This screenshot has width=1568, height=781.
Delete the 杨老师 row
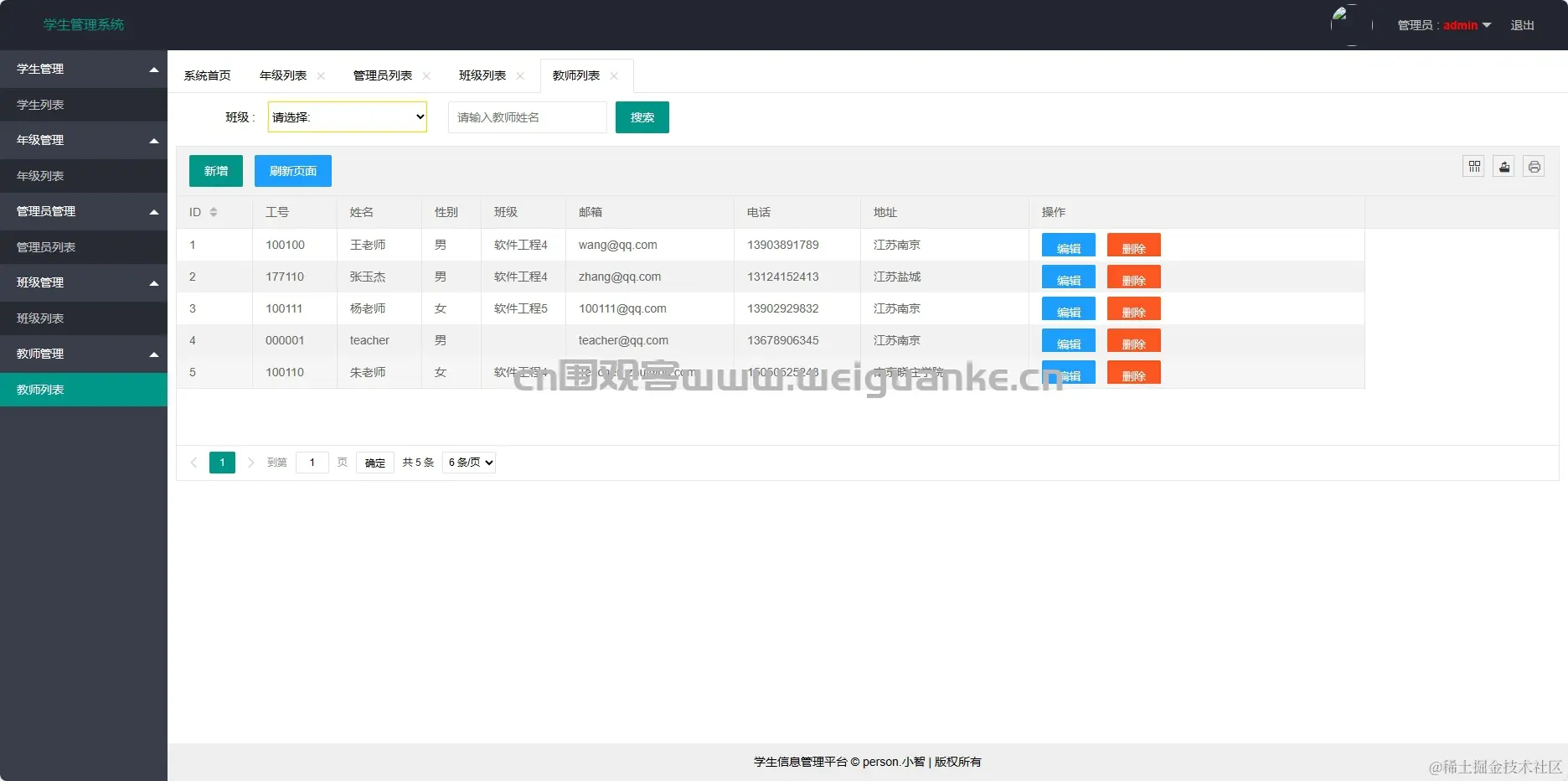click(x=1134, y=308)
